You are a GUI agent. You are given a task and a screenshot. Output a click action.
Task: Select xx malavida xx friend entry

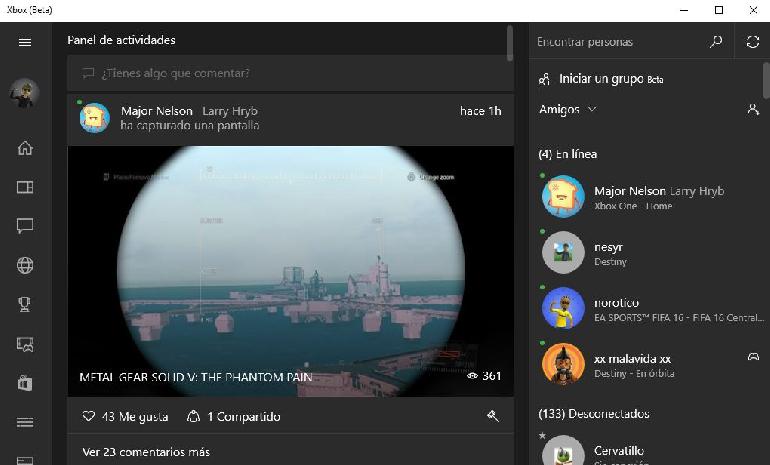coord(649,364)
